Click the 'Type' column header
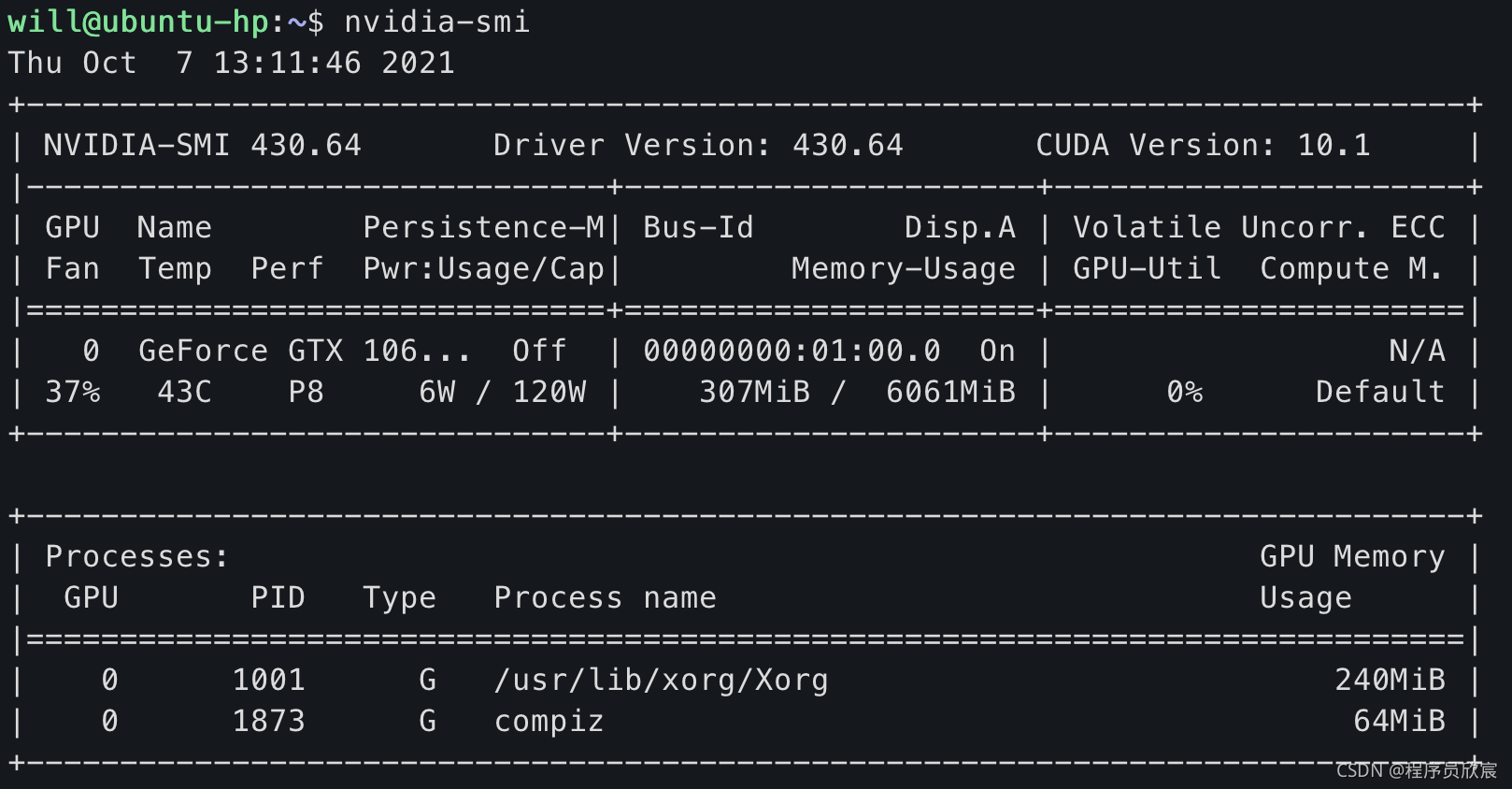The width and height of the screenshot is (1512, 789). pos(399,597)
